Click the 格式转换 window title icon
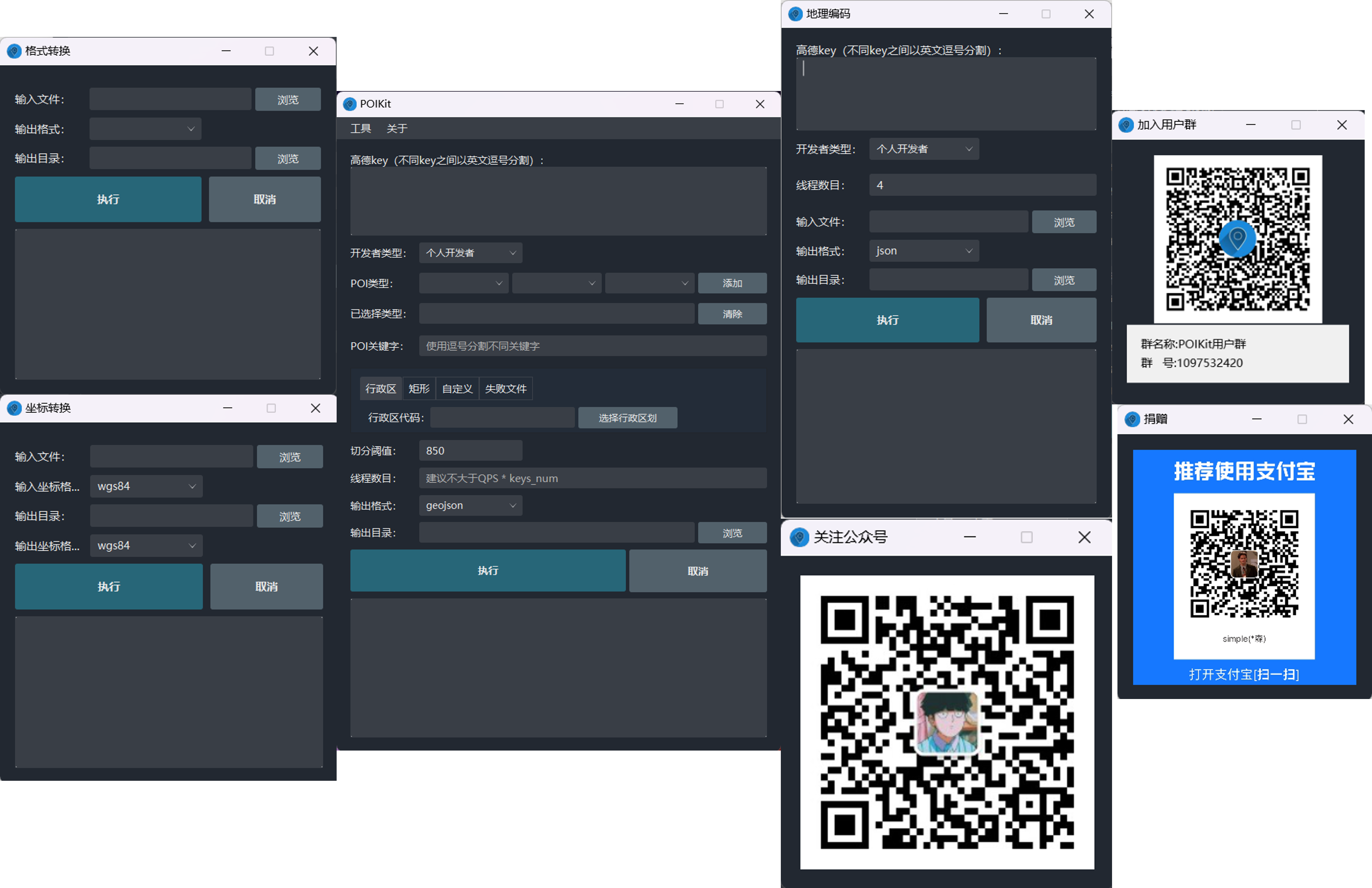Viewport: 1372px width, 888px height. point(14,51)
